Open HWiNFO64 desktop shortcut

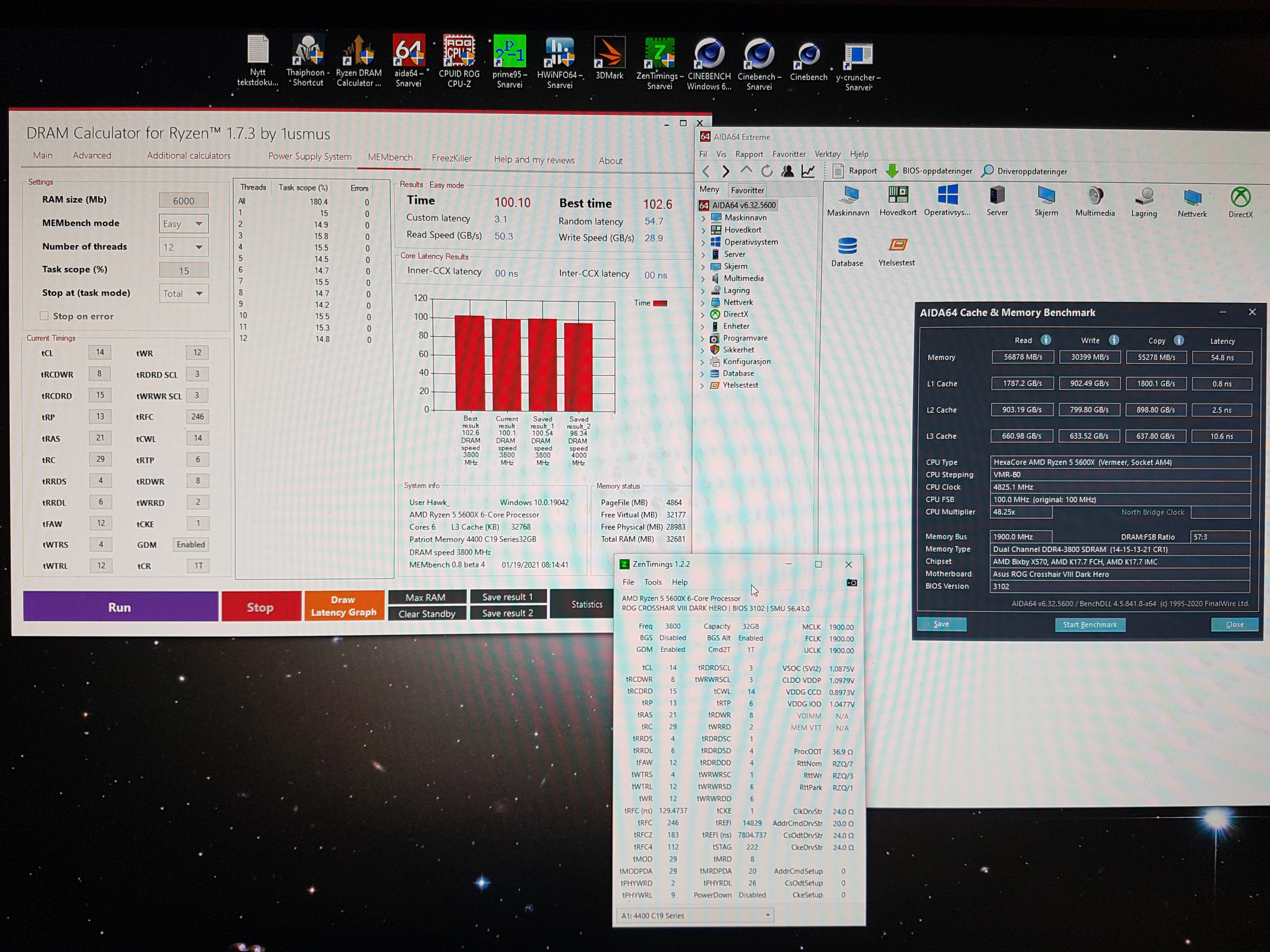560,62
